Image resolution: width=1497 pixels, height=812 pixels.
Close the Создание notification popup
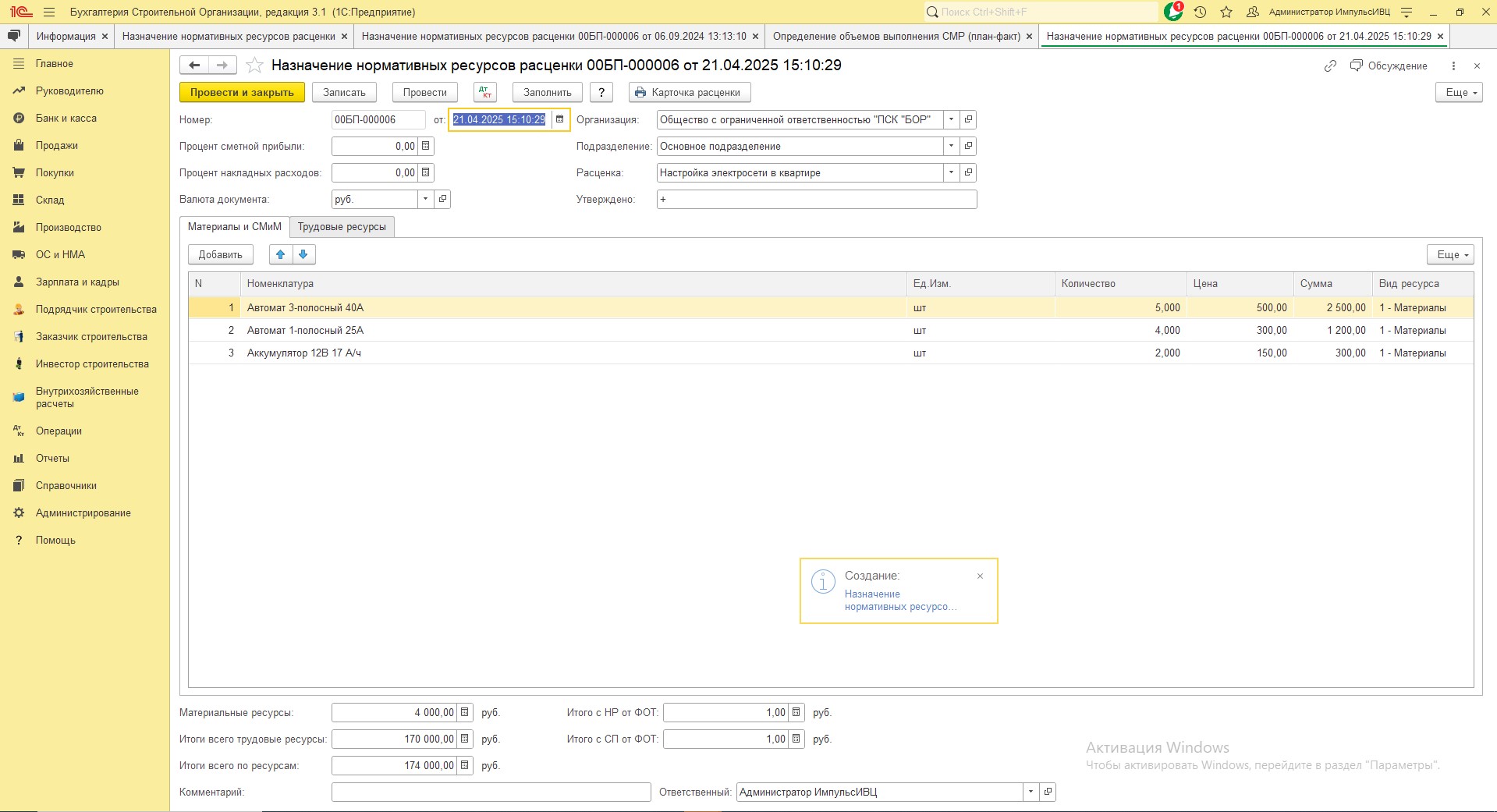pyautogui.click(x=980, y=576)
